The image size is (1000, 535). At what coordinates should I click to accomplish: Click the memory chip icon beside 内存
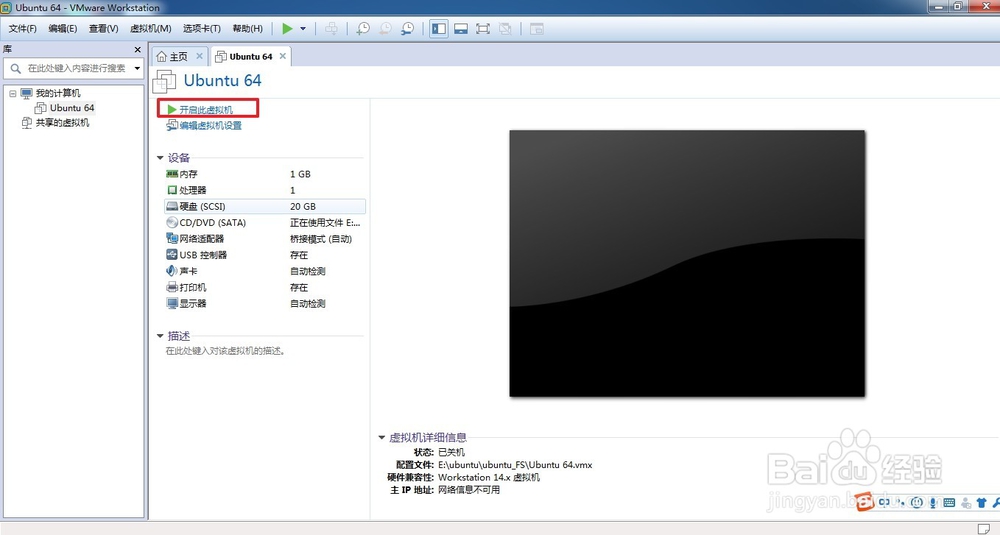point(172,174)
